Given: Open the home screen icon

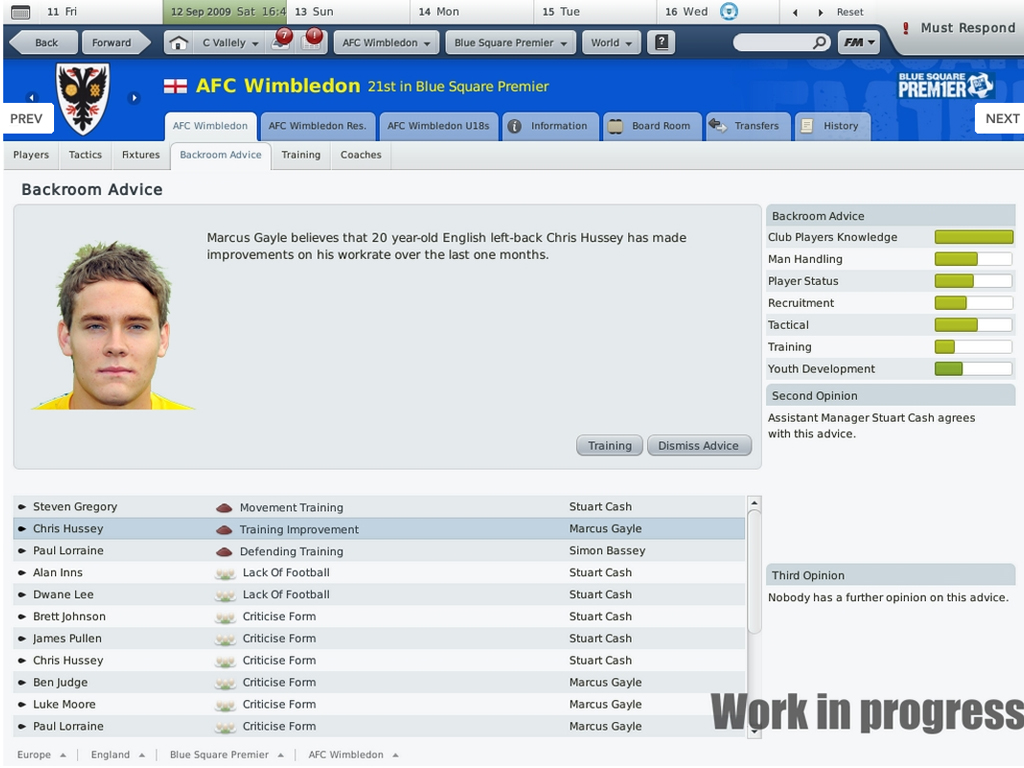Looking at the screenshot, I should click(x=178, y=43).
